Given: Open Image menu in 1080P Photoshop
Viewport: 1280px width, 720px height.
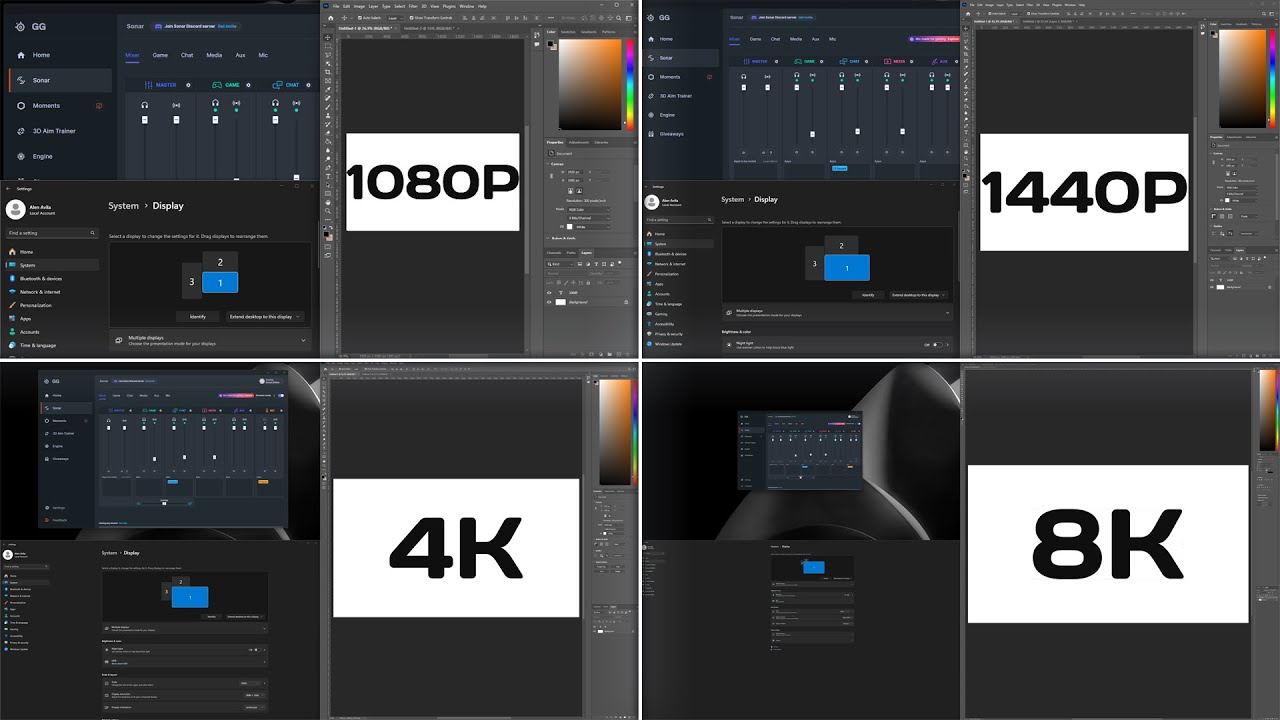Looking at the screenshot, I should 359,6.
